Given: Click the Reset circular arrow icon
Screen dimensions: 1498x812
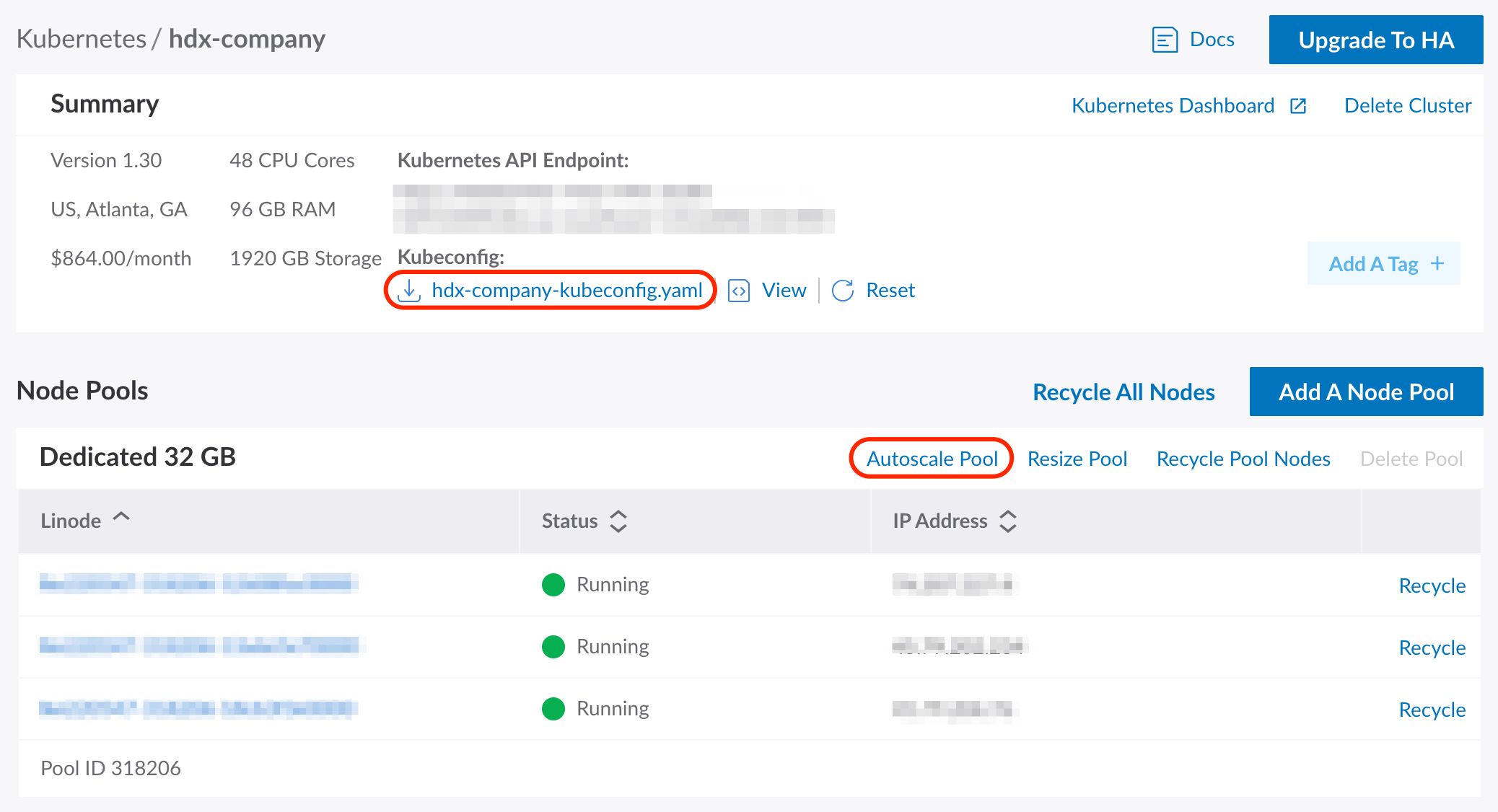Looking at the screenshot, I should coord(843,291).
